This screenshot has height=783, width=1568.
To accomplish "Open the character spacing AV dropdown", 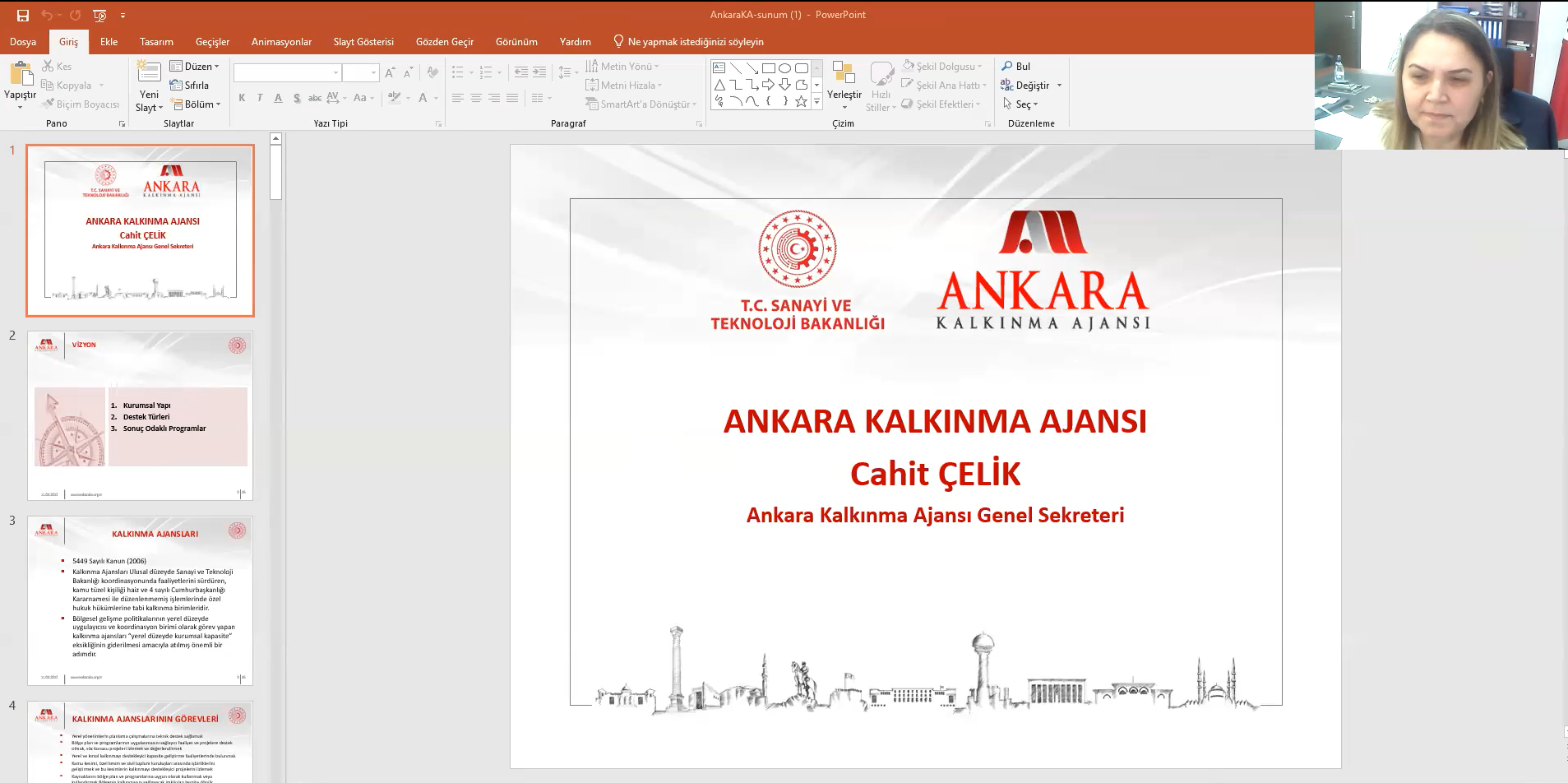I will click(336, 98).
